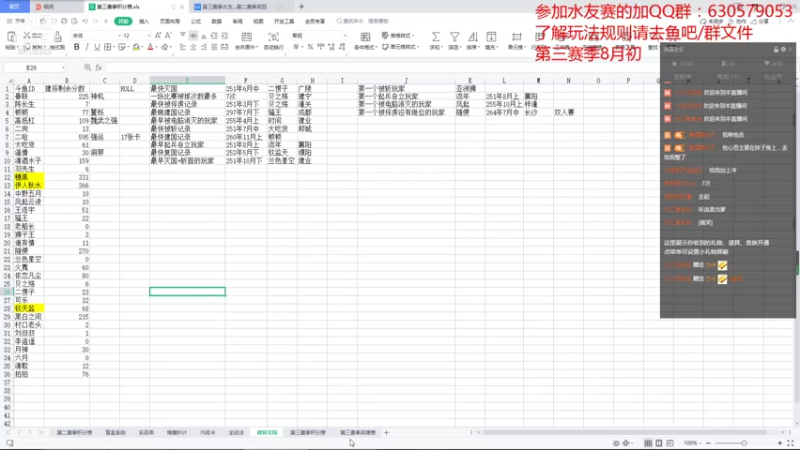
Task: Select the green Start ribbon tab
Action: pos(123,21)
